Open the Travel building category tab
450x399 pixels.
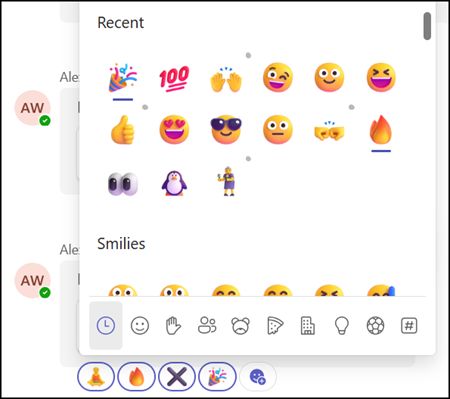point(308,326)
